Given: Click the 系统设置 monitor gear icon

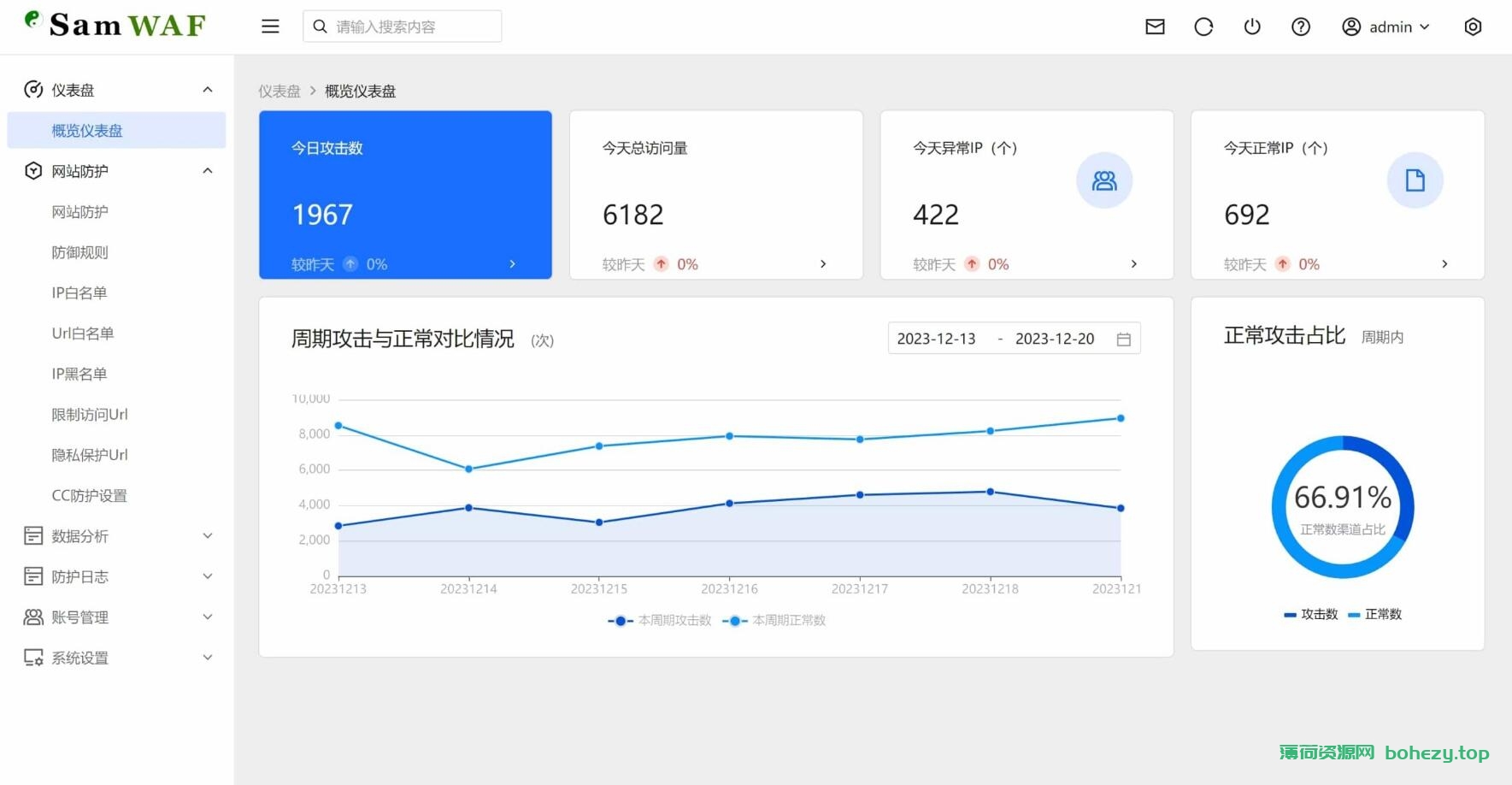Looking at the screenshot, I should (33, 658).
